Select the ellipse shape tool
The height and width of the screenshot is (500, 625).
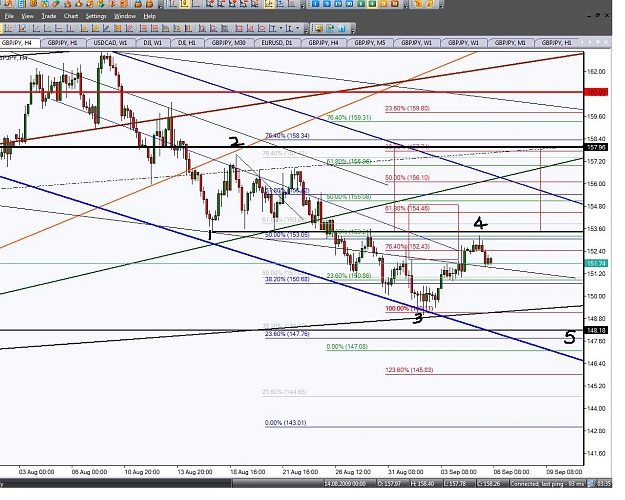[261, 28]
